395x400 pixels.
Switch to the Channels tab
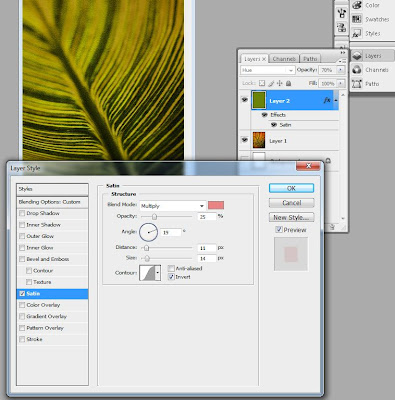[x=284, y=59]
